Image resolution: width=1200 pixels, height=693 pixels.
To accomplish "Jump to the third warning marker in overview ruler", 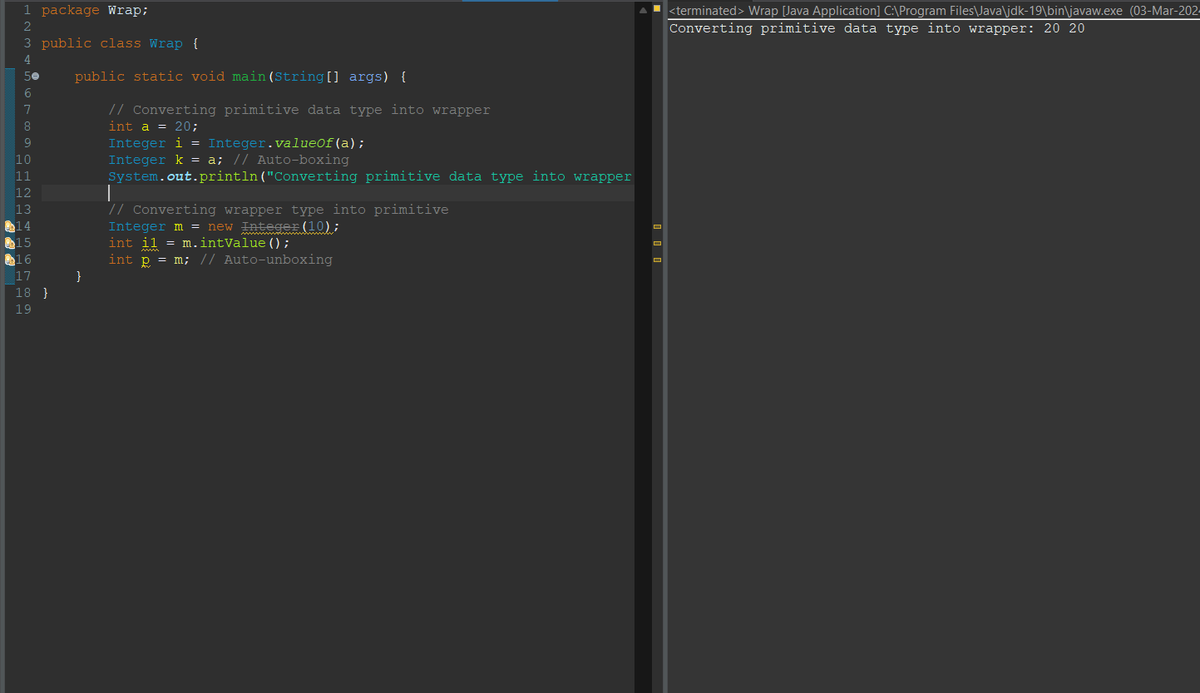I will tap(656, 262).
